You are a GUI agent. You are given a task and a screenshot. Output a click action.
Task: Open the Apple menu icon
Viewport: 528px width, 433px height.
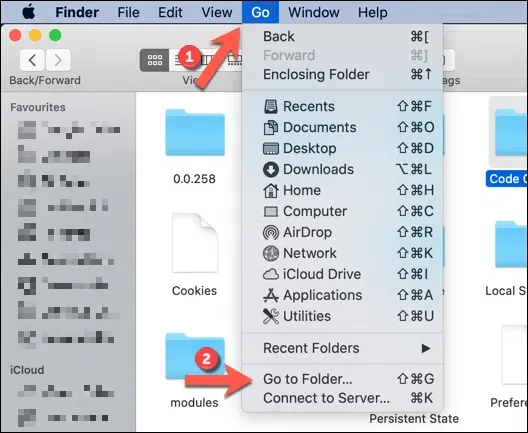pos(29,12)
